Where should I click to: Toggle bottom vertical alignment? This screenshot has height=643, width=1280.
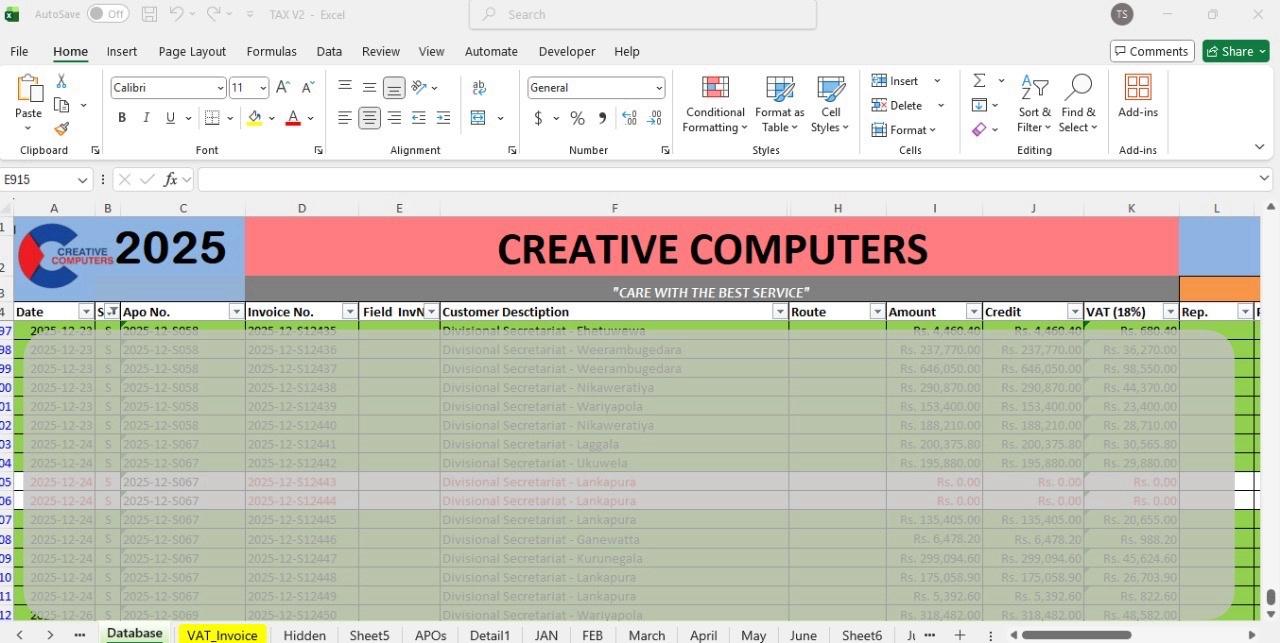(x=394, y=88)
